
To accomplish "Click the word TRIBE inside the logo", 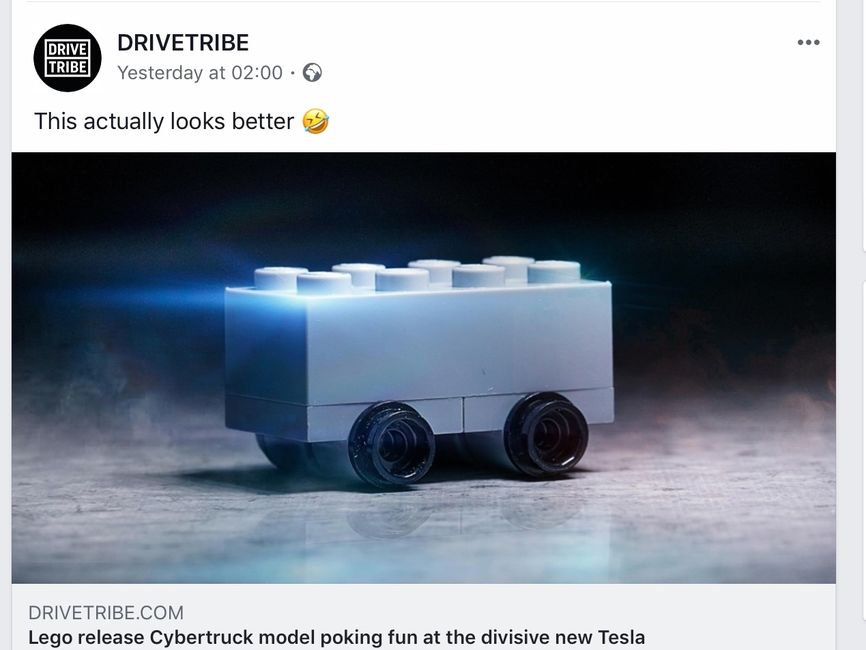I will click(67, 67).
